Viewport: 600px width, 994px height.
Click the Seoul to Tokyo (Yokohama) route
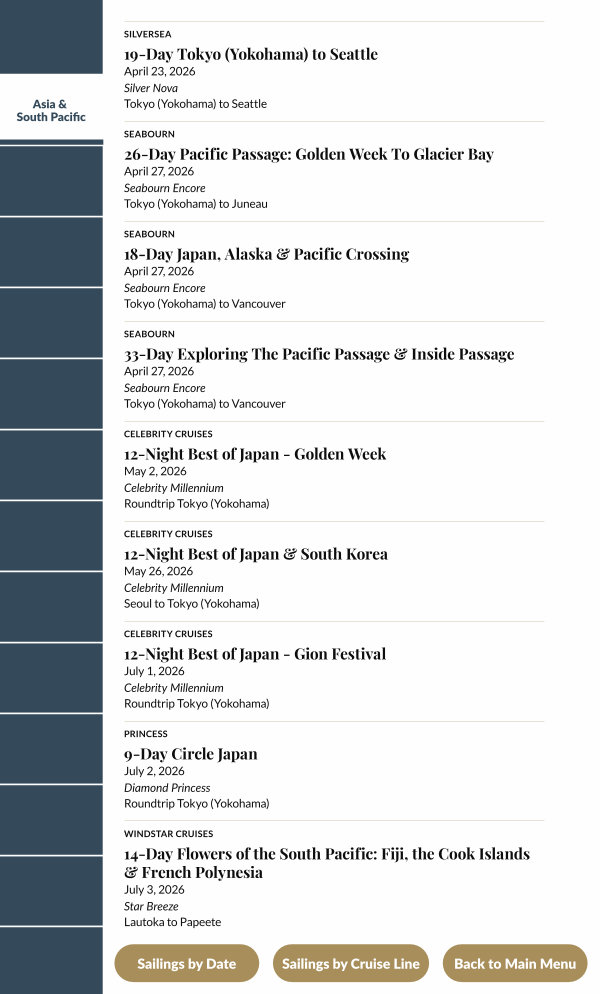(x=191, y=604)
